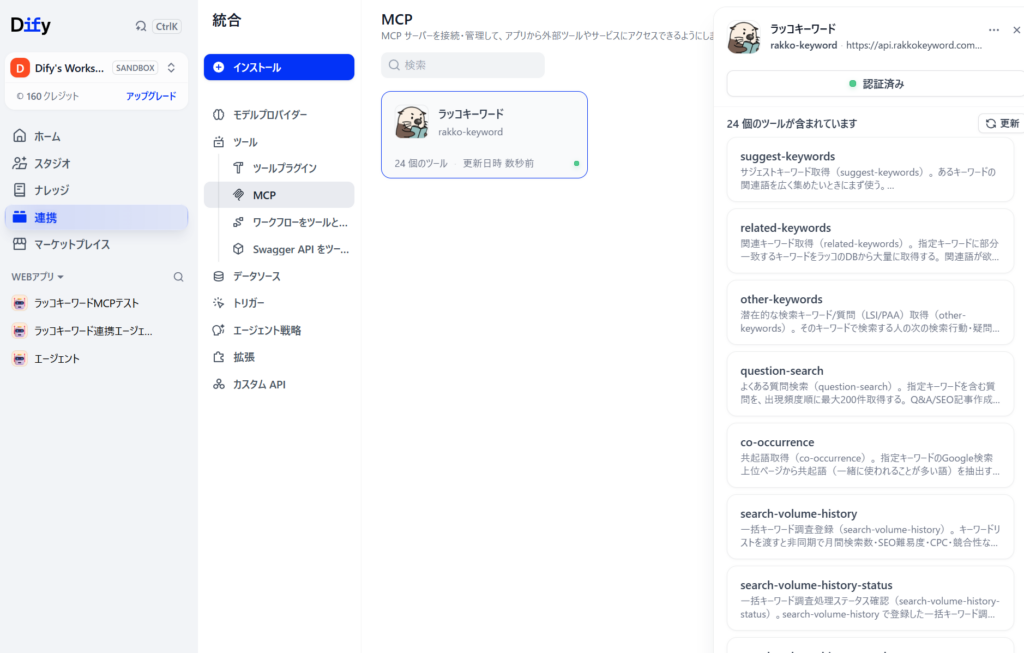Click the Dify logo

[31, 25]
